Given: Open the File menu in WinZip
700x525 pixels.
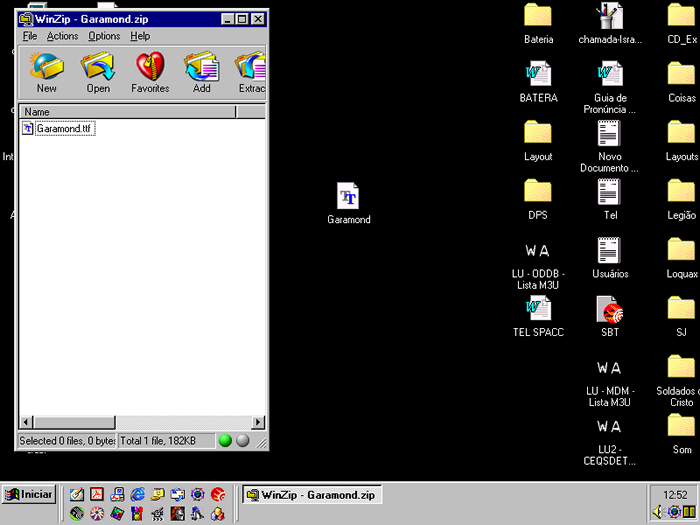Looking at the screenshot, I should (x=30, y=36).
